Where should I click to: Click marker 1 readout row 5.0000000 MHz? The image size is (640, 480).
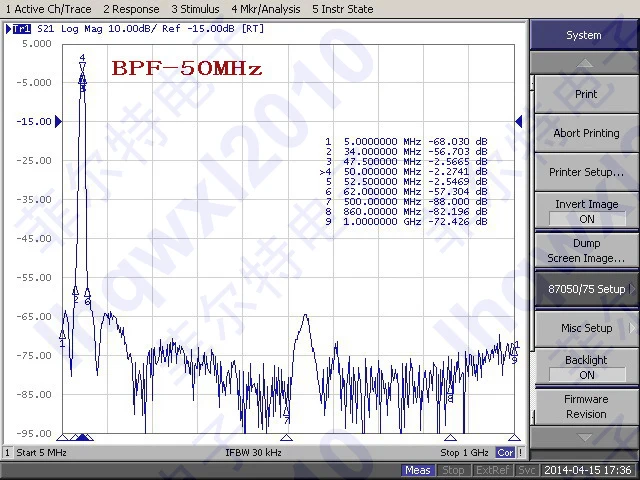pos(406,141)
